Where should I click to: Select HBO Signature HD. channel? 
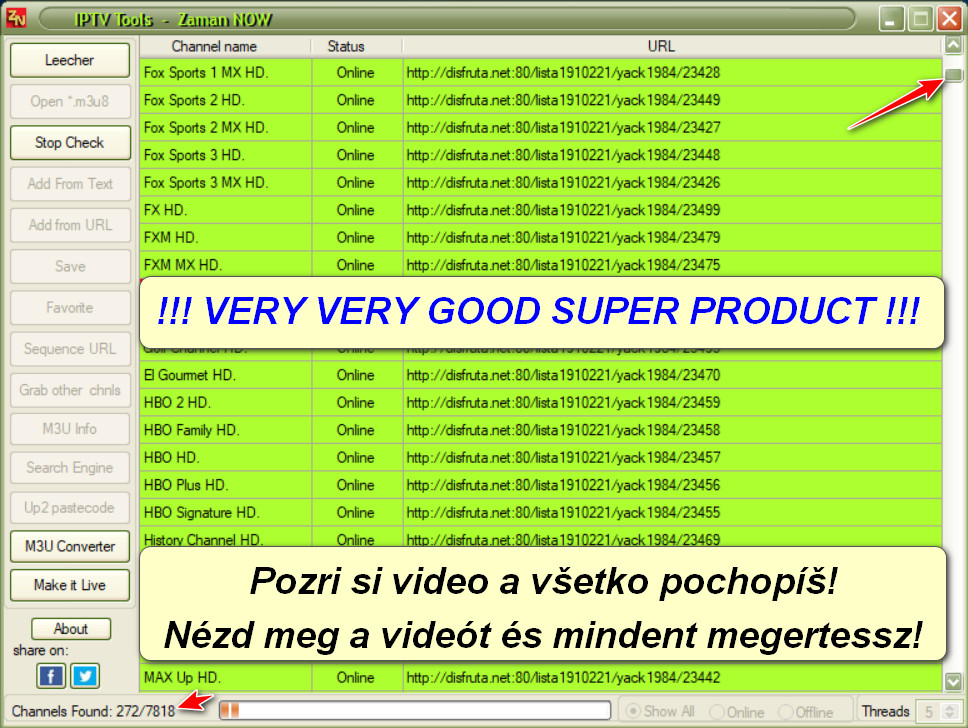[540, 513]
